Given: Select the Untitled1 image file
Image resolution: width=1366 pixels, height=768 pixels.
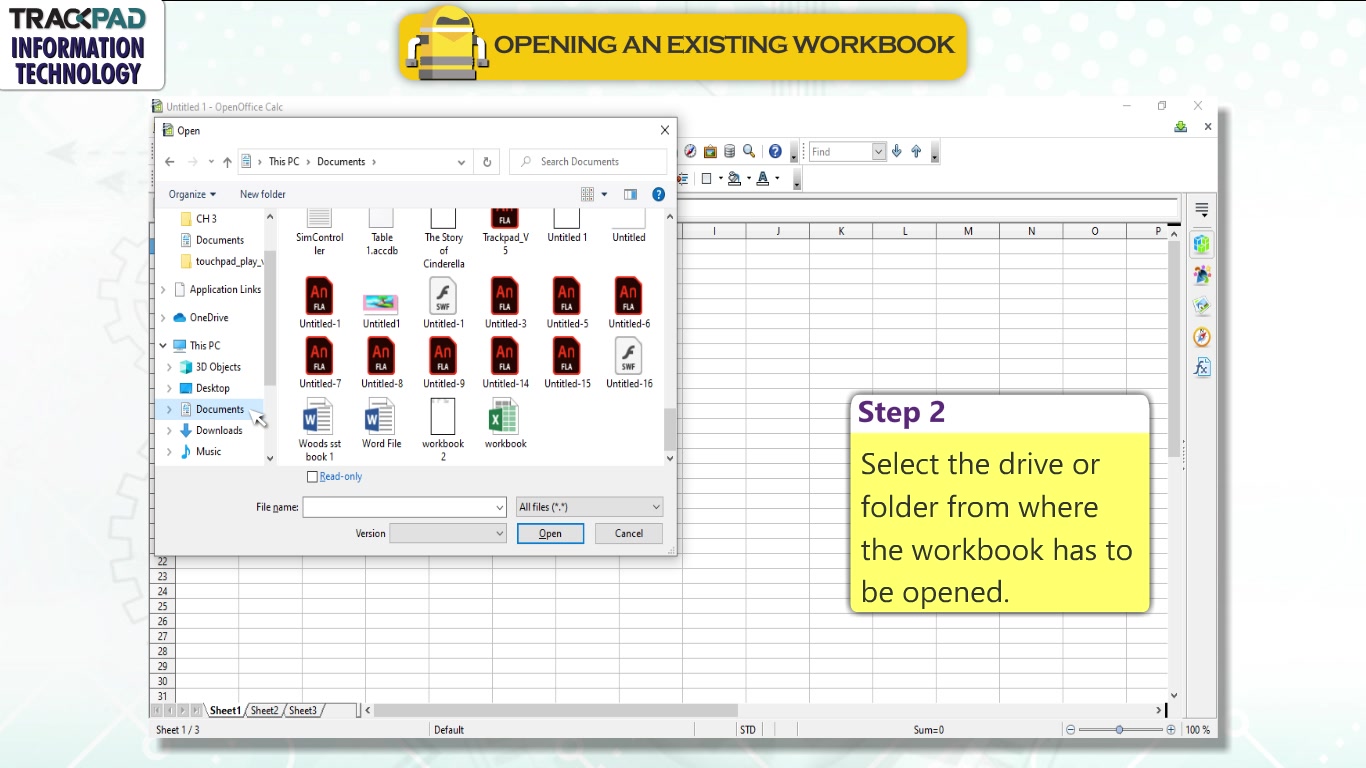Looking at the screenshot, I should click(381, 310).
